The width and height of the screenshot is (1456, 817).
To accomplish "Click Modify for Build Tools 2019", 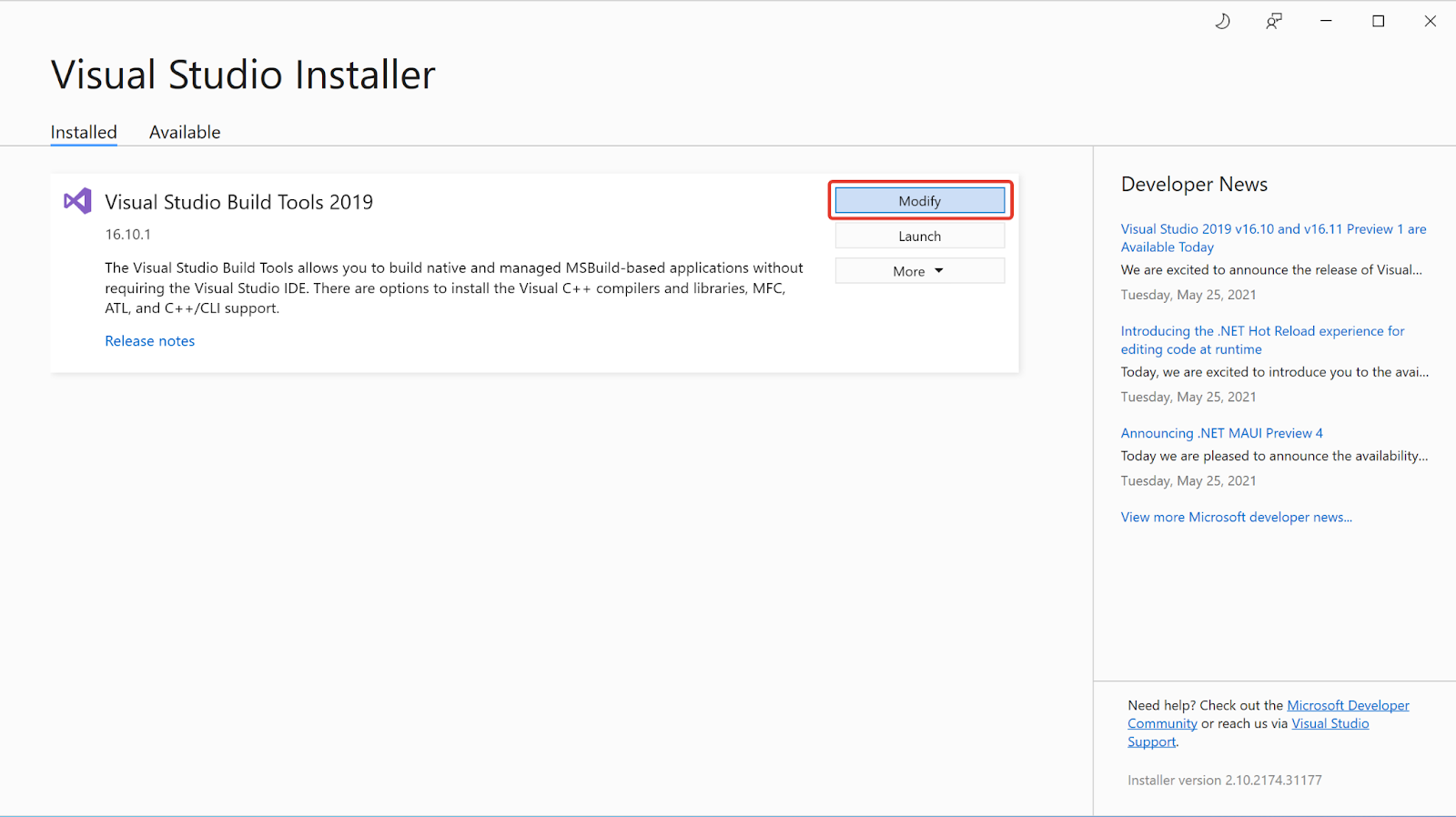I will [920, 201].
